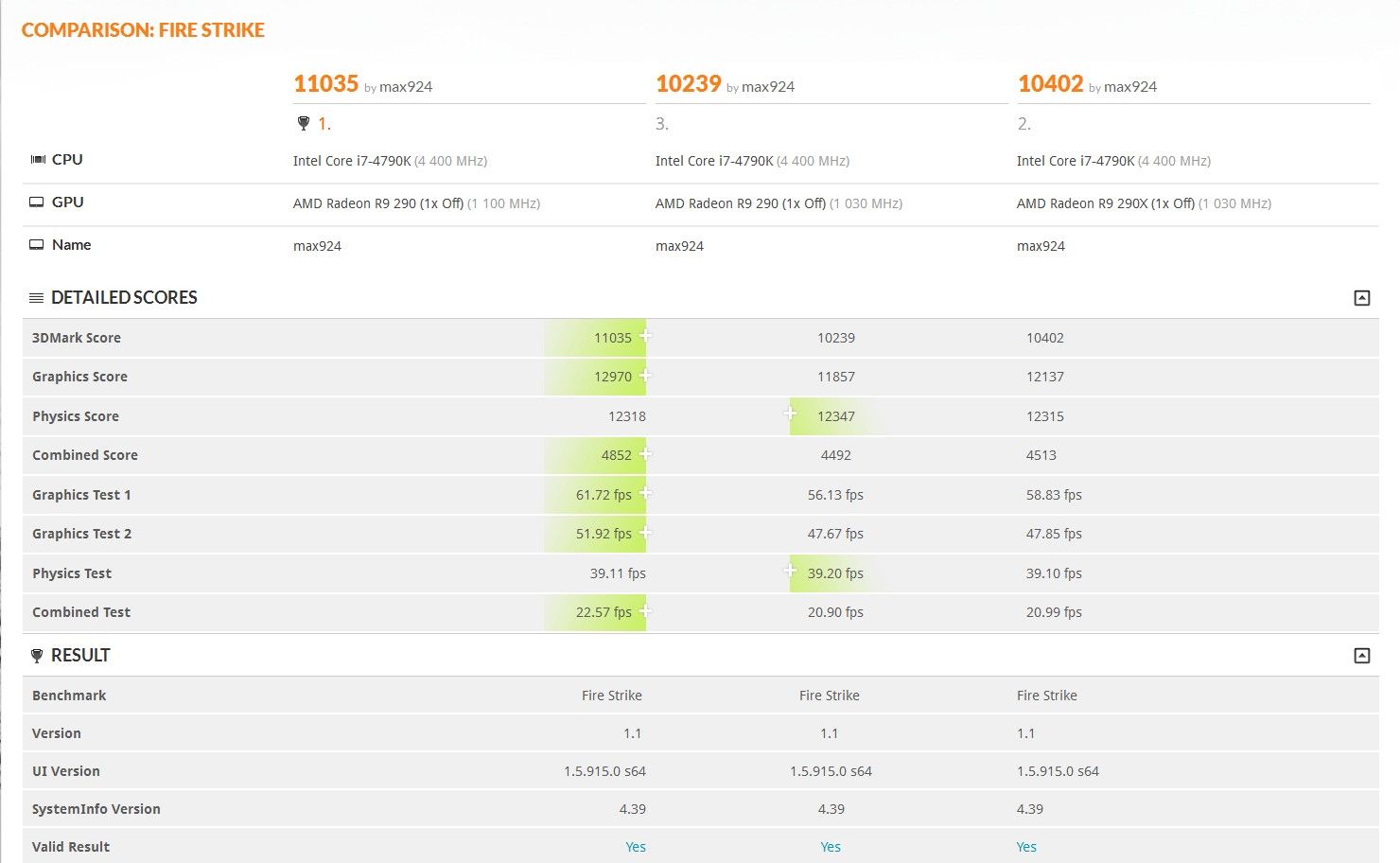Select the Comparison: Fire Strike heading
This screenshot has height=863, width=1400.
click(x=143, y=30)
